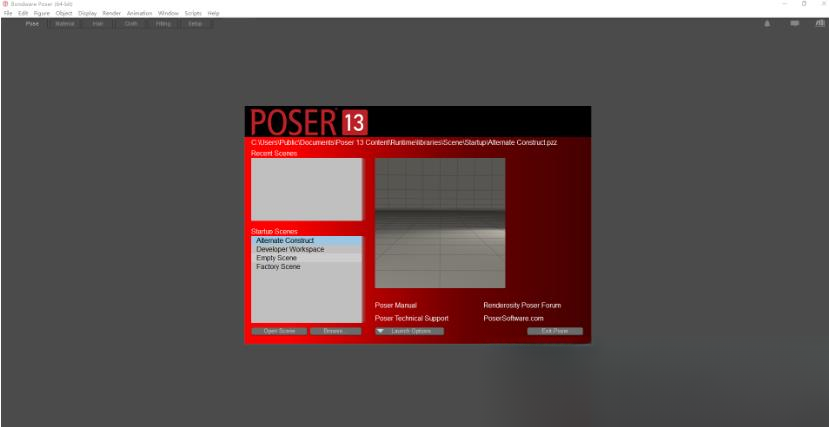Select Empty Scene in Startup Scenes
829x427 pixels.
307,258
